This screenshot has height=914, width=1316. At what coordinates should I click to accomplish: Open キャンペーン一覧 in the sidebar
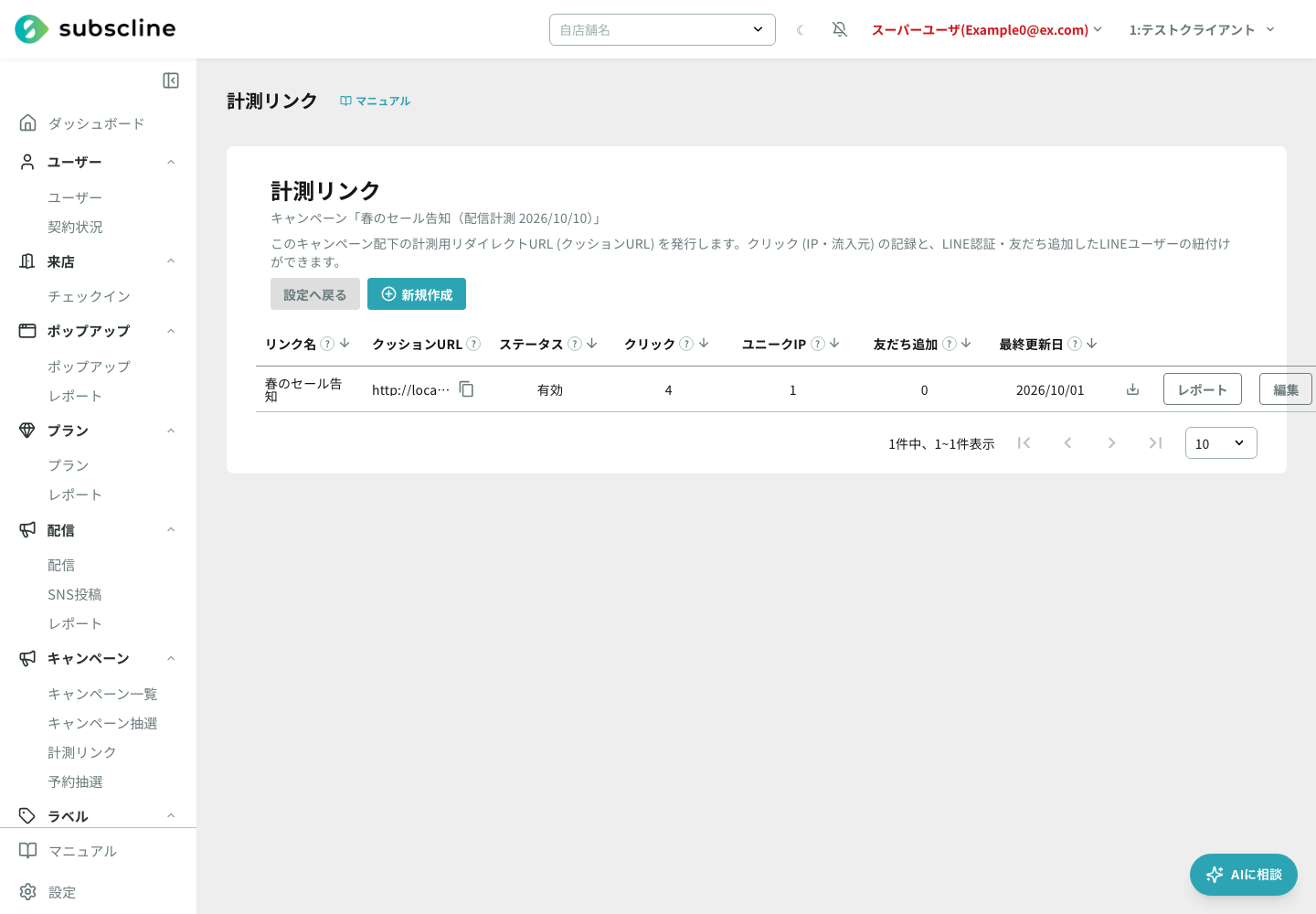tap(102, 694)
